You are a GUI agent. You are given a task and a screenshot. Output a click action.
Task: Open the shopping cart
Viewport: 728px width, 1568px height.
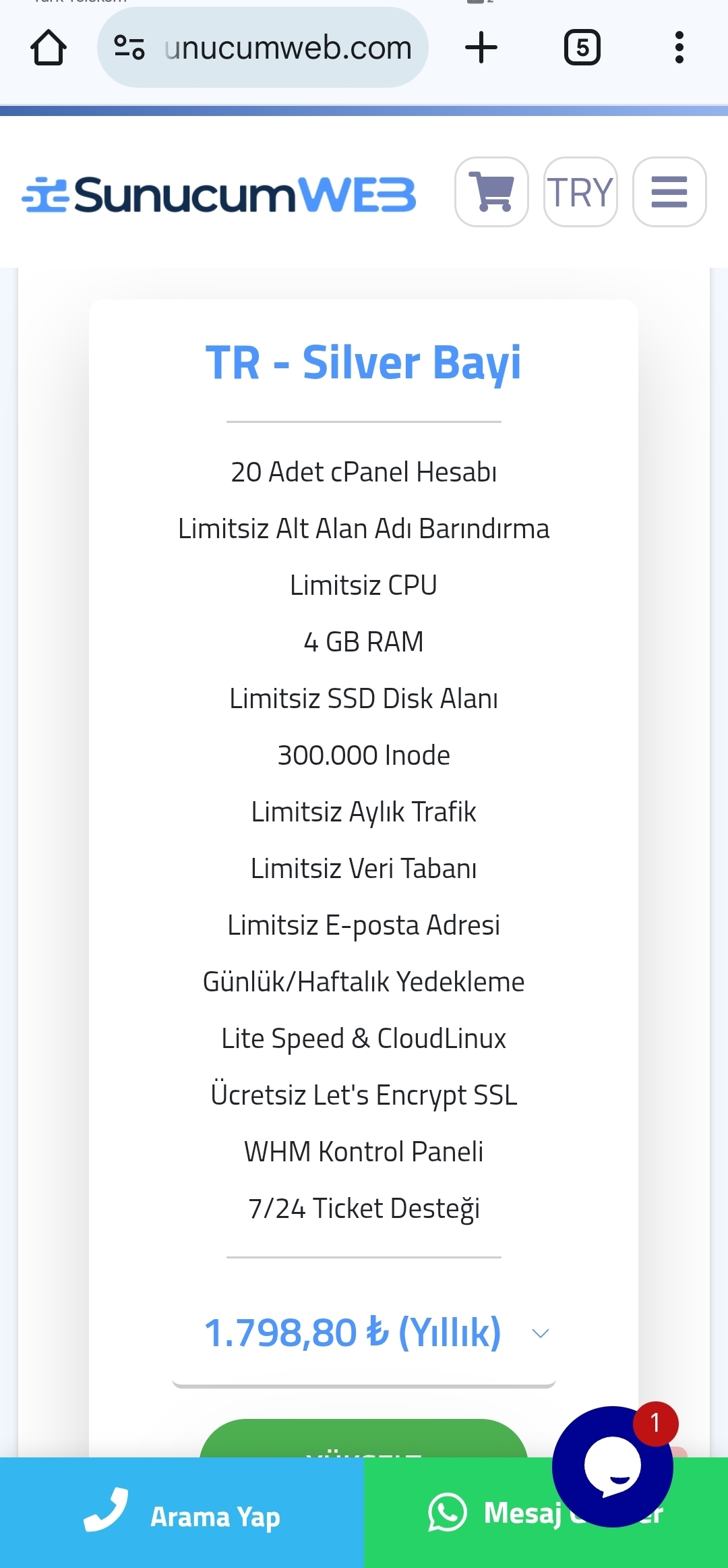[x=491, y=192]
